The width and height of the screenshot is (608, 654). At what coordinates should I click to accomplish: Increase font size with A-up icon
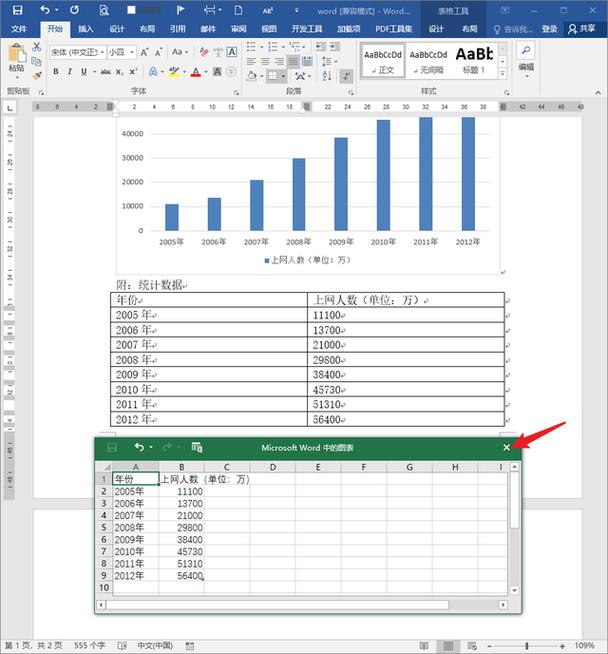[x=144, y=53]
